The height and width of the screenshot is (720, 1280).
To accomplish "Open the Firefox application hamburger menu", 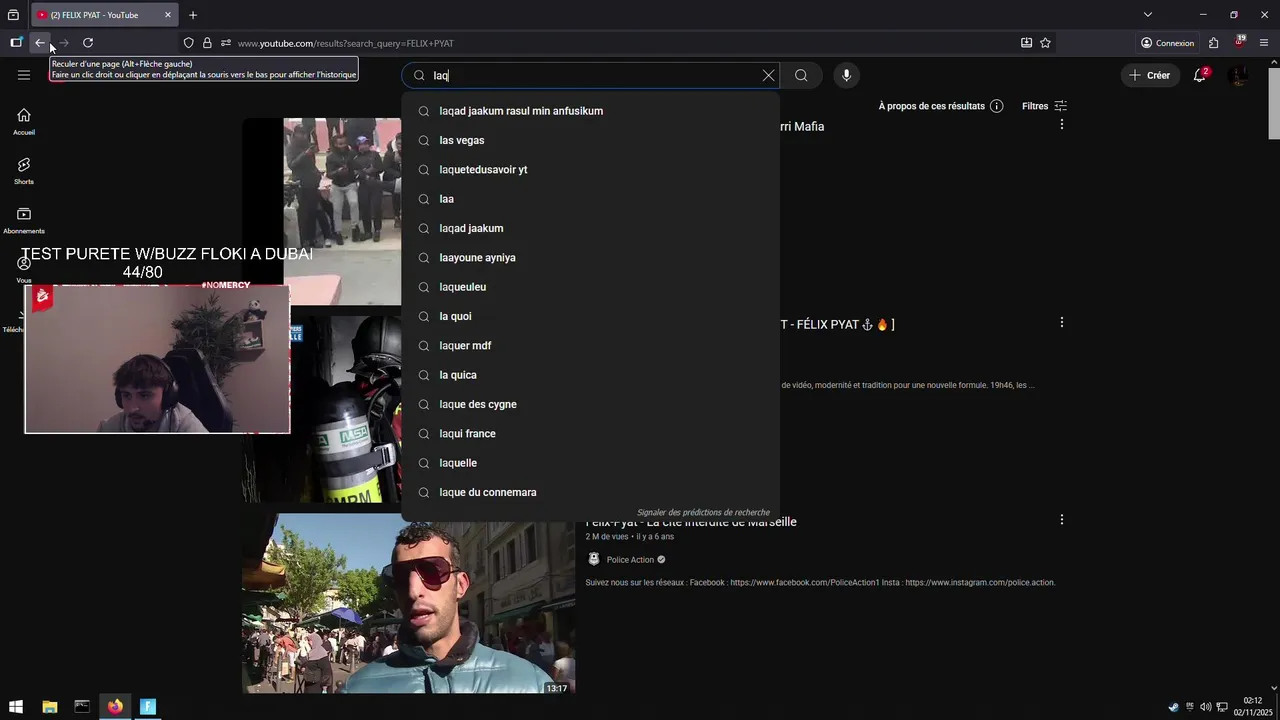I will pos(1264,43).
